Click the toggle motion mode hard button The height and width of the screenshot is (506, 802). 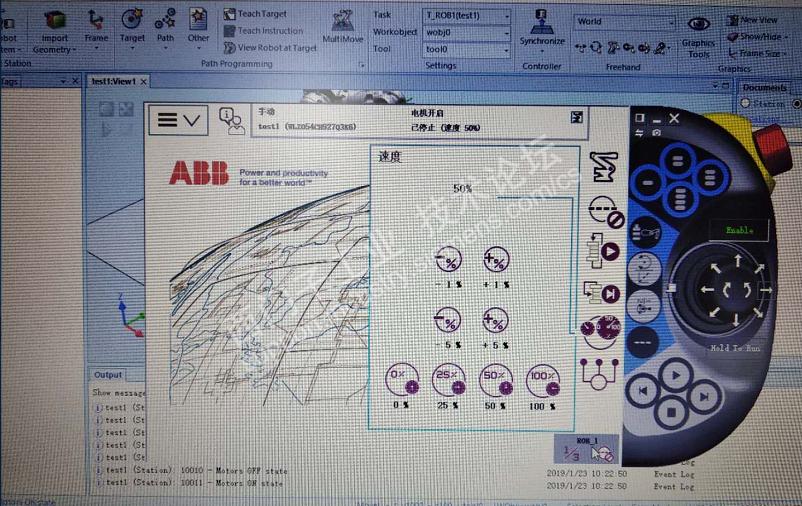pyautogui.click(x=644, y=268)
